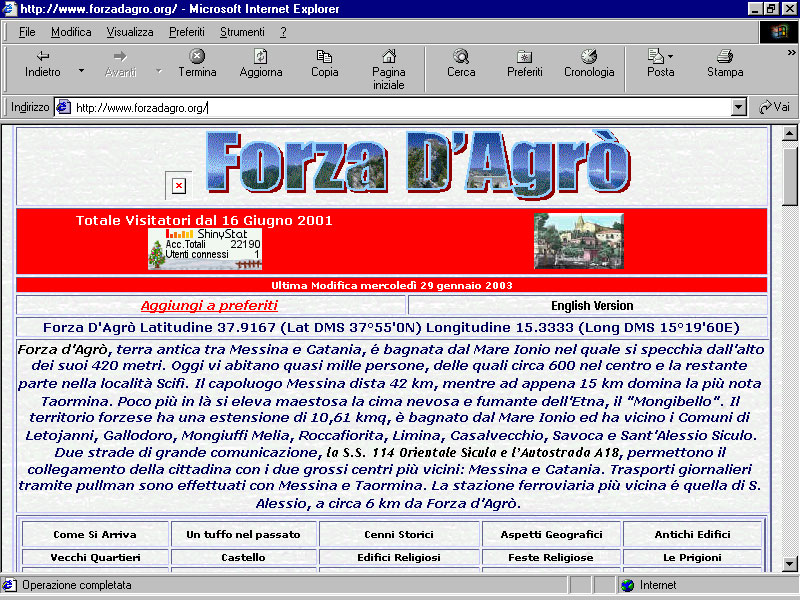This screenshot has width=800, height=600.
Task: Click the Operazione completata status text
Action: click(x=77, y=585)
